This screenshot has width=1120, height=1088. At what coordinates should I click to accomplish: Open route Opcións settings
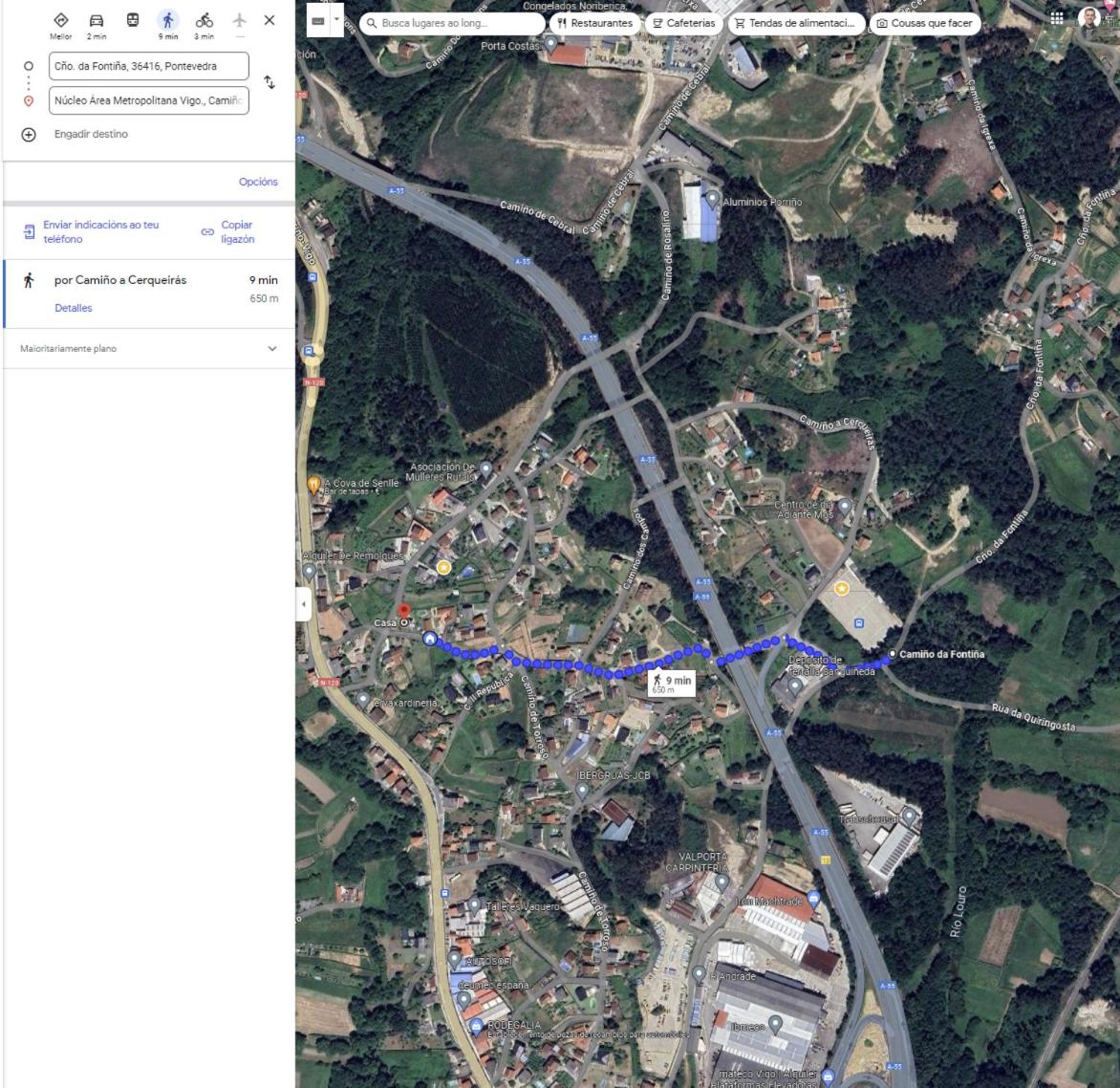(x=258, y=182)
